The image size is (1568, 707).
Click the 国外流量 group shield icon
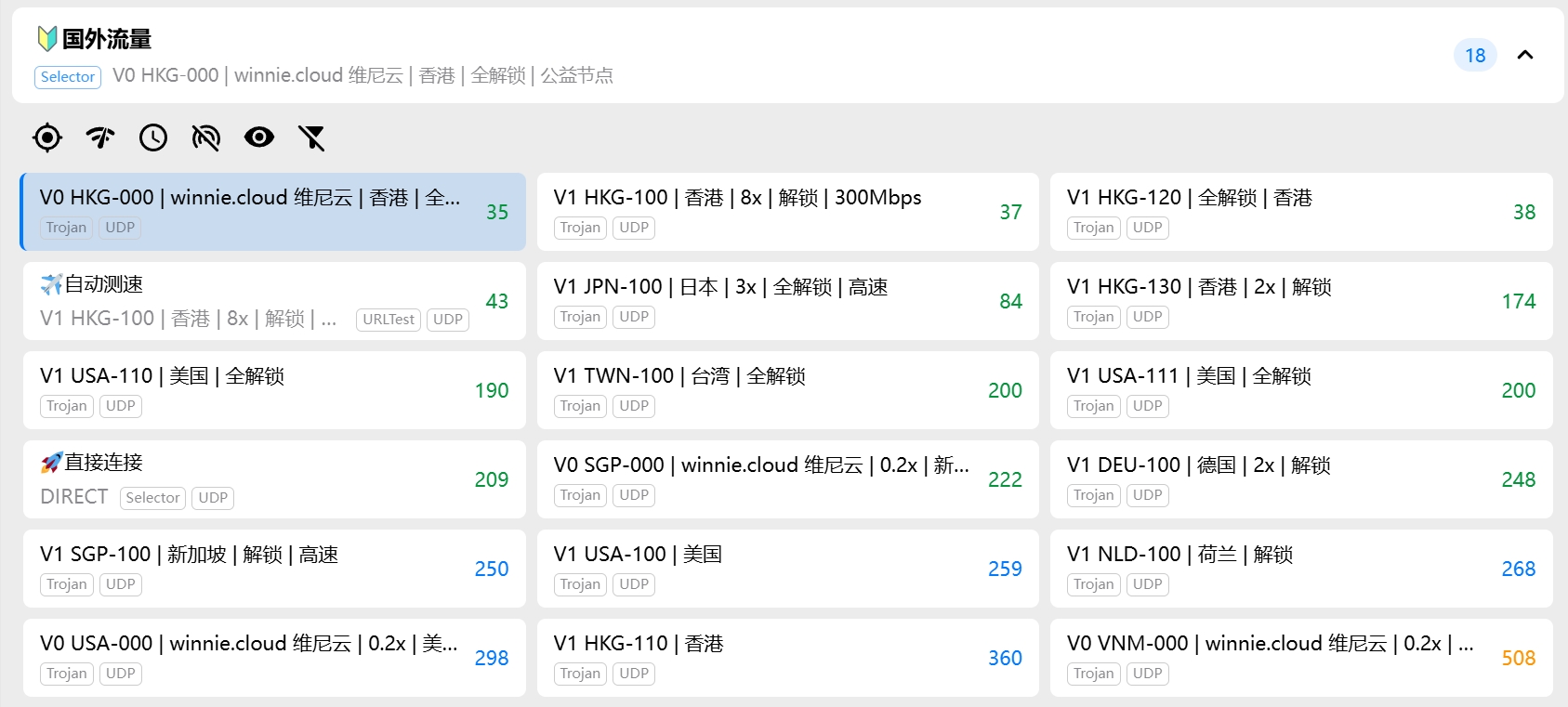46,39
